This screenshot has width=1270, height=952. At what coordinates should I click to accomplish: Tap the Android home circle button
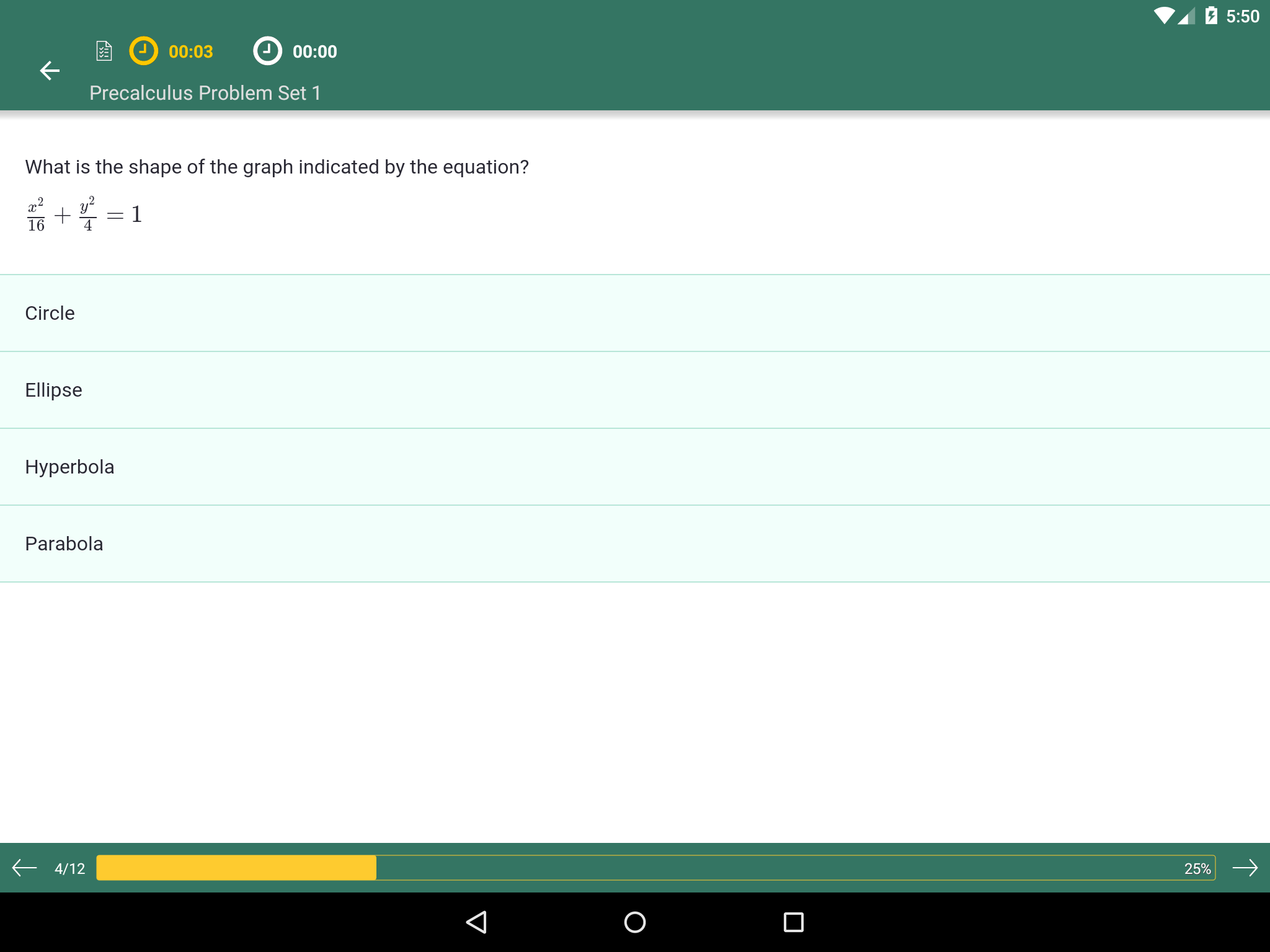(635, 922)
